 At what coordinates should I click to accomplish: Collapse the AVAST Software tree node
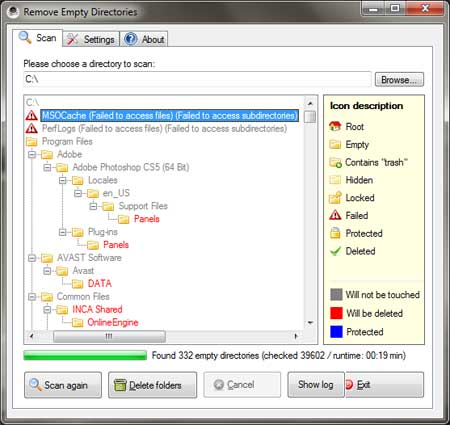click(x=32, y=258)
